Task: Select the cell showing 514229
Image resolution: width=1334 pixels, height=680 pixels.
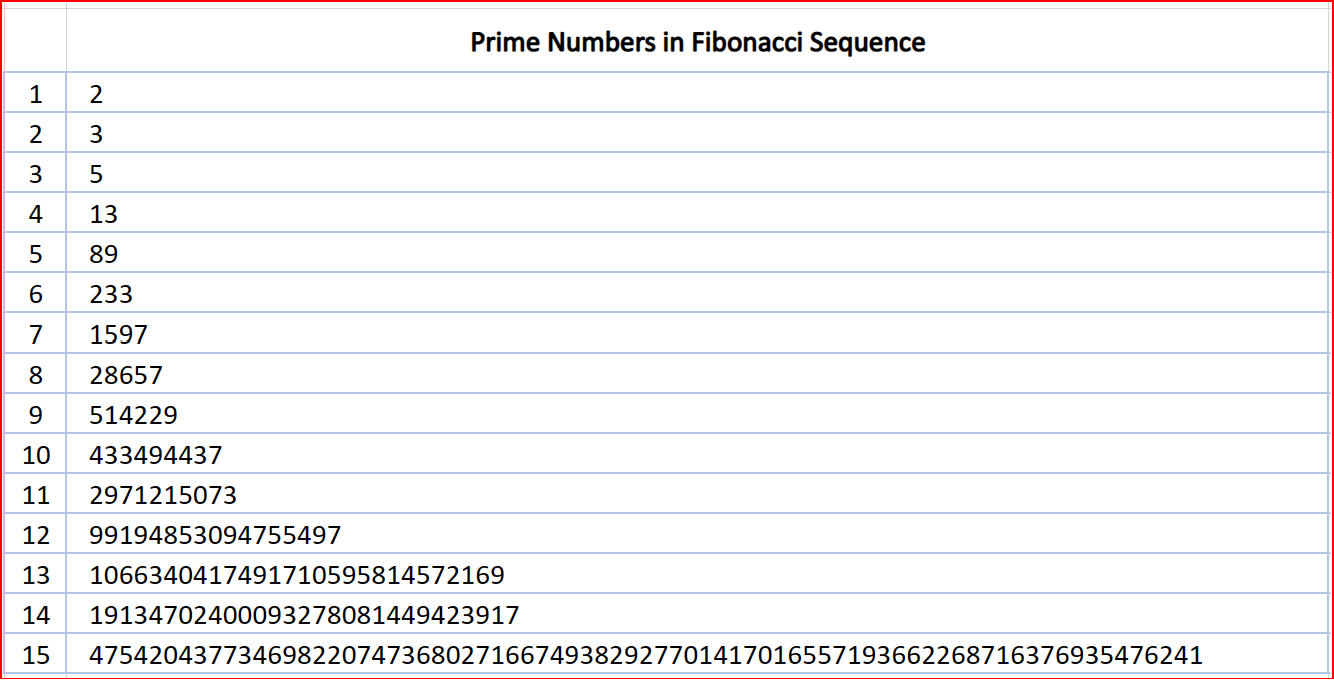Action: click(x=133, y=415)
